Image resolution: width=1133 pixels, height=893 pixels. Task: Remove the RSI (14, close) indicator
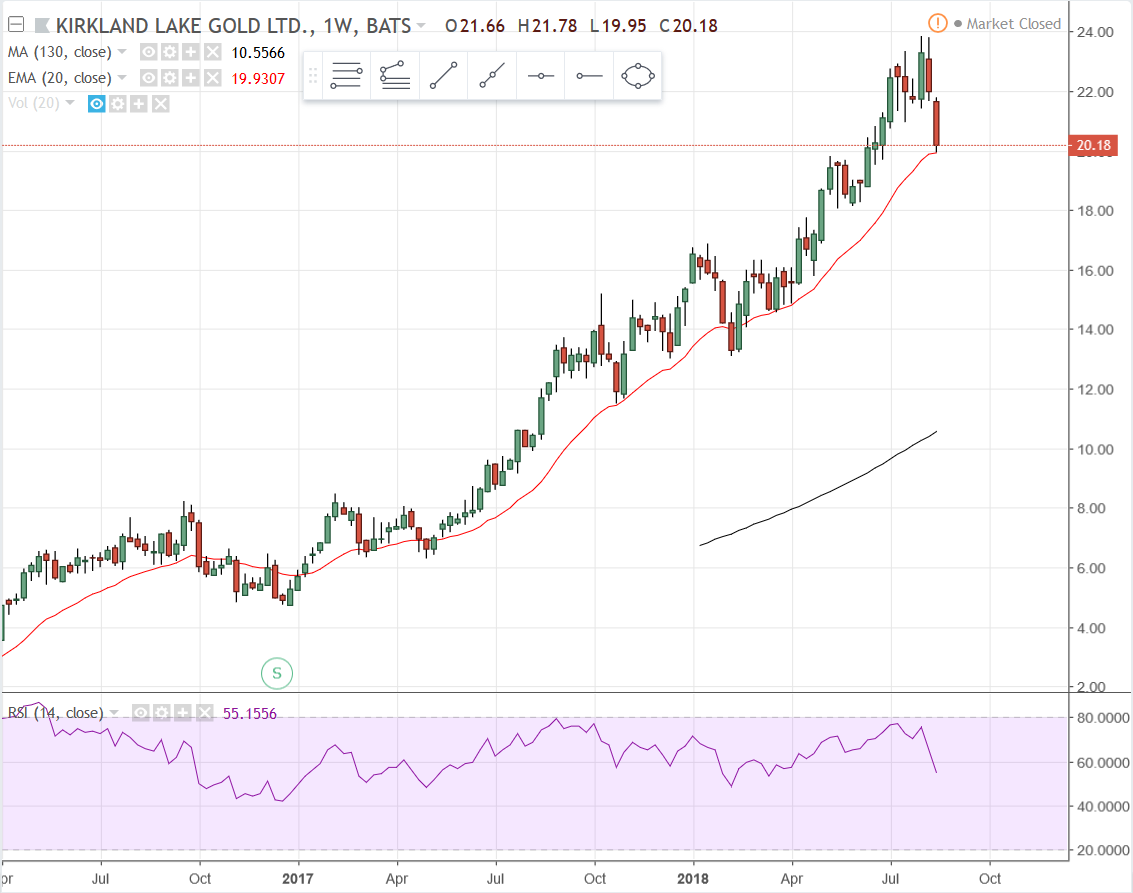click(205, 713)
